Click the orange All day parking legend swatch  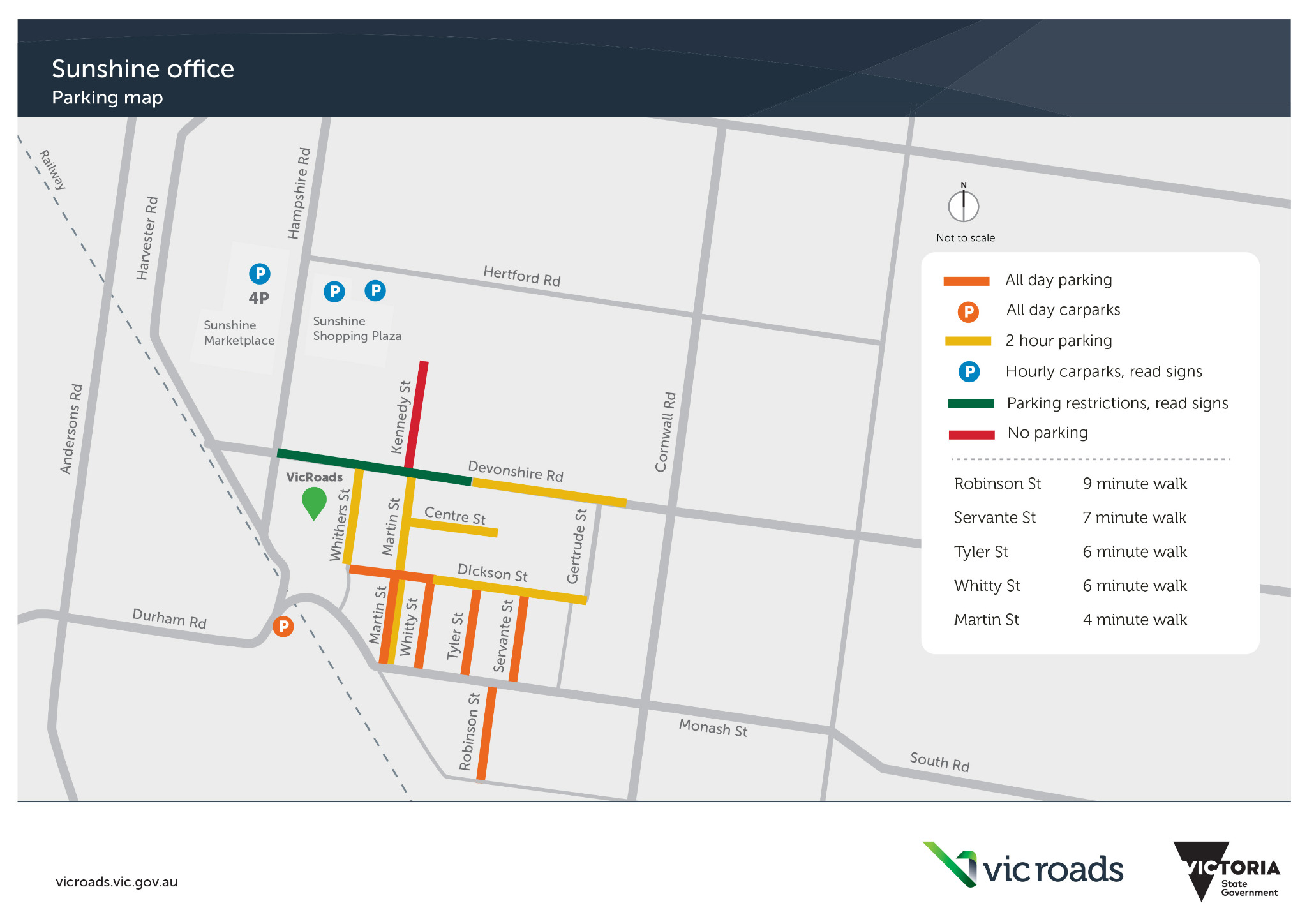966,281
